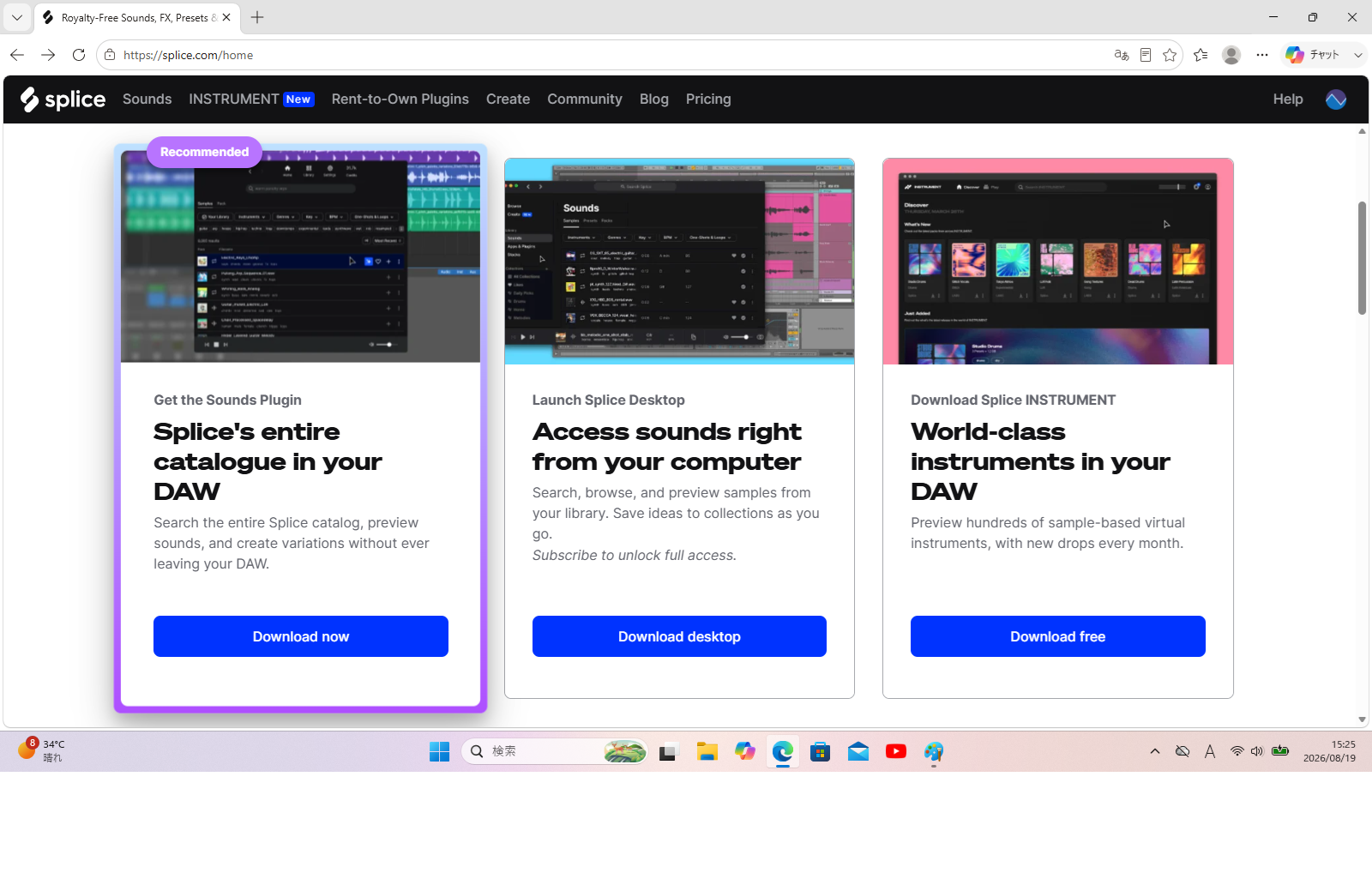
Task: Close the Royalty-Free Sounds tab
Action: 226,17
